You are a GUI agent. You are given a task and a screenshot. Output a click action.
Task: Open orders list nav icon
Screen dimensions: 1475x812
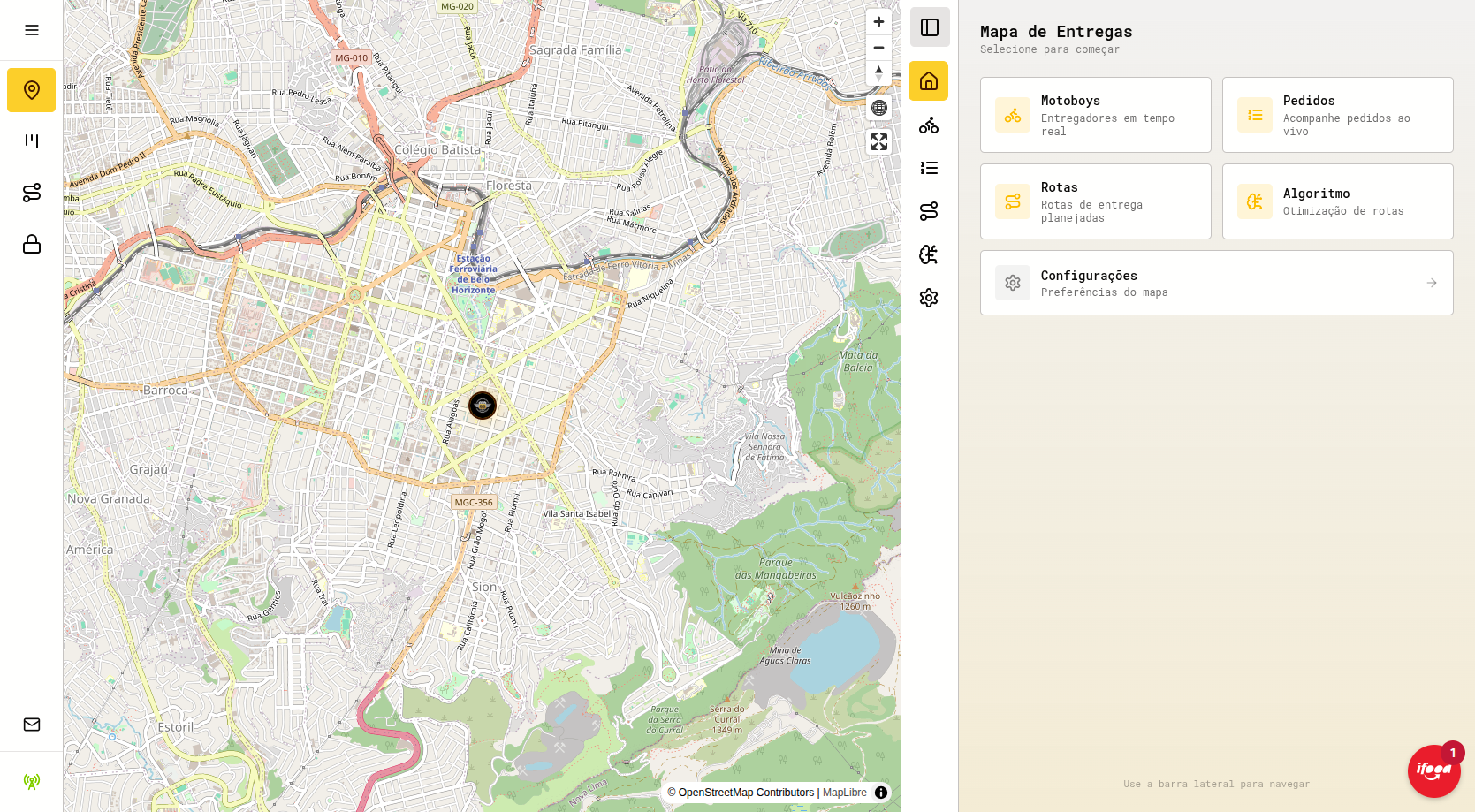[x=929, y=168]
